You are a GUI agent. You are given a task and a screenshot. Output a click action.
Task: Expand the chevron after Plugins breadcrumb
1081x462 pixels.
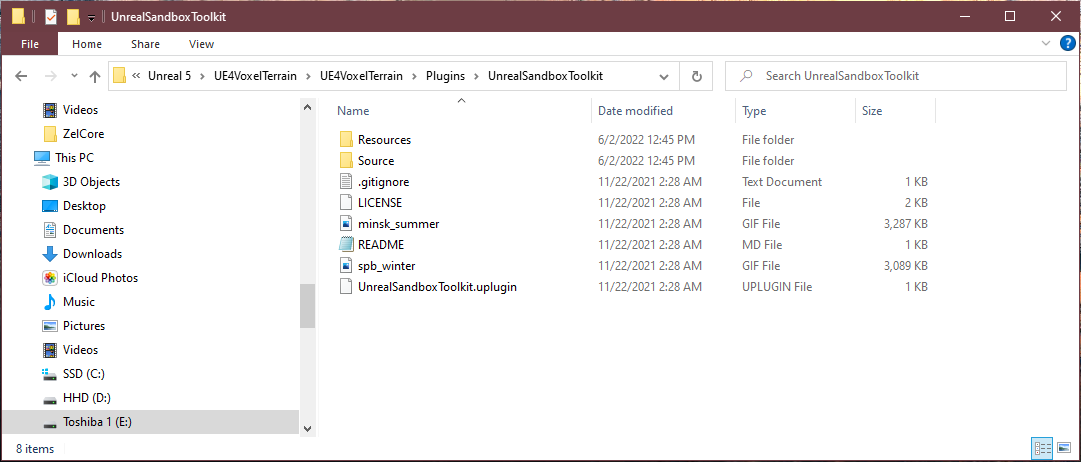pos(477,76)
